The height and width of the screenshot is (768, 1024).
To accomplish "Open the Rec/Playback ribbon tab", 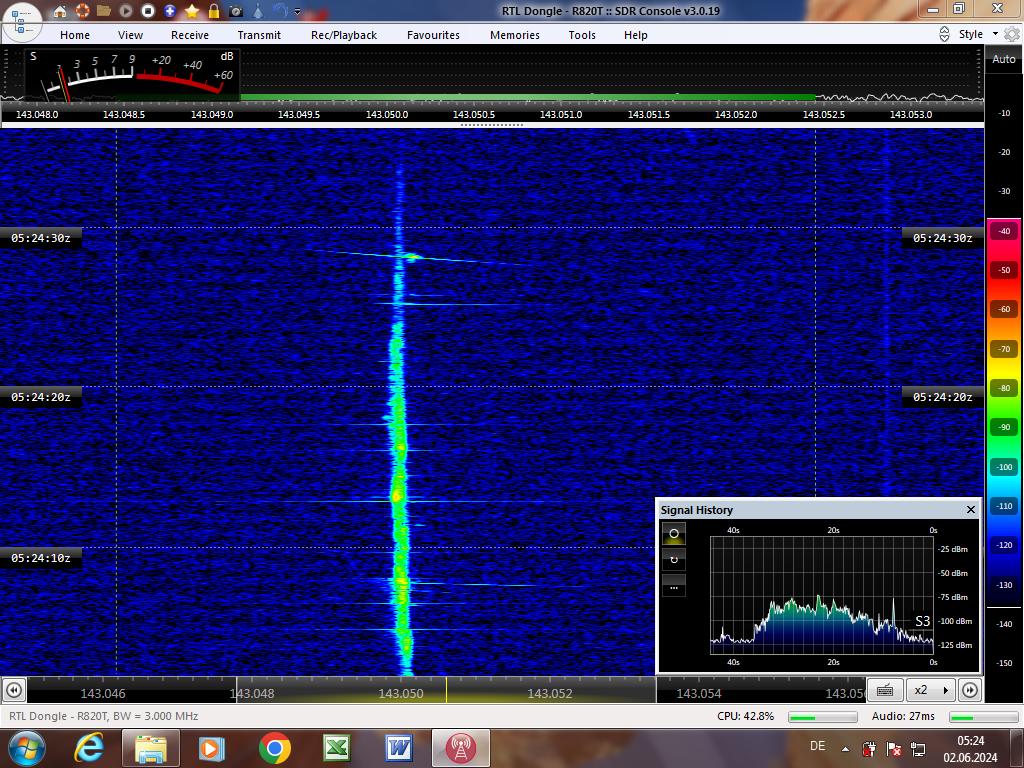I will click(344, 35).
